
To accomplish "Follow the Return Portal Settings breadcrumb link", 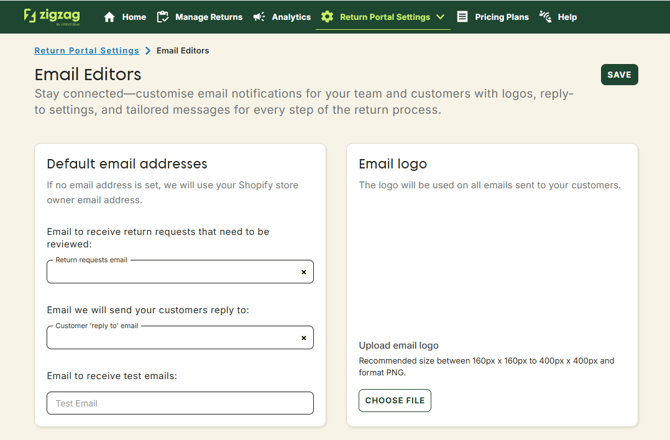I will click(87, 50).
